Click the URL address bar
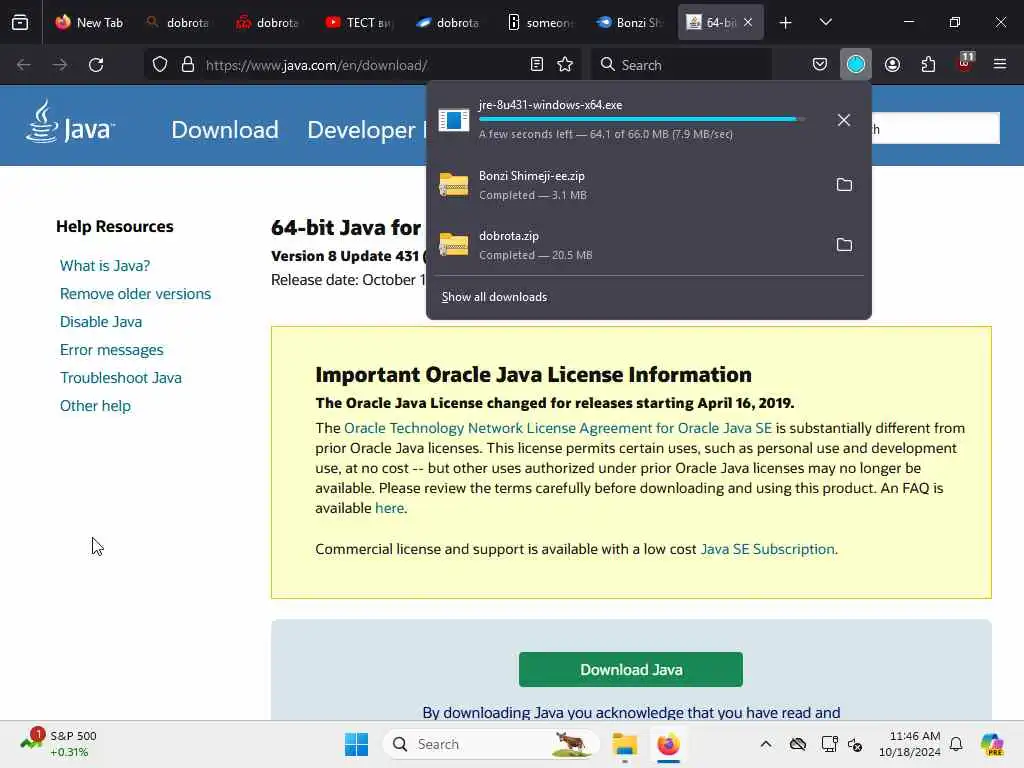The image size is (1024, 768). click(x=363, y=65)
